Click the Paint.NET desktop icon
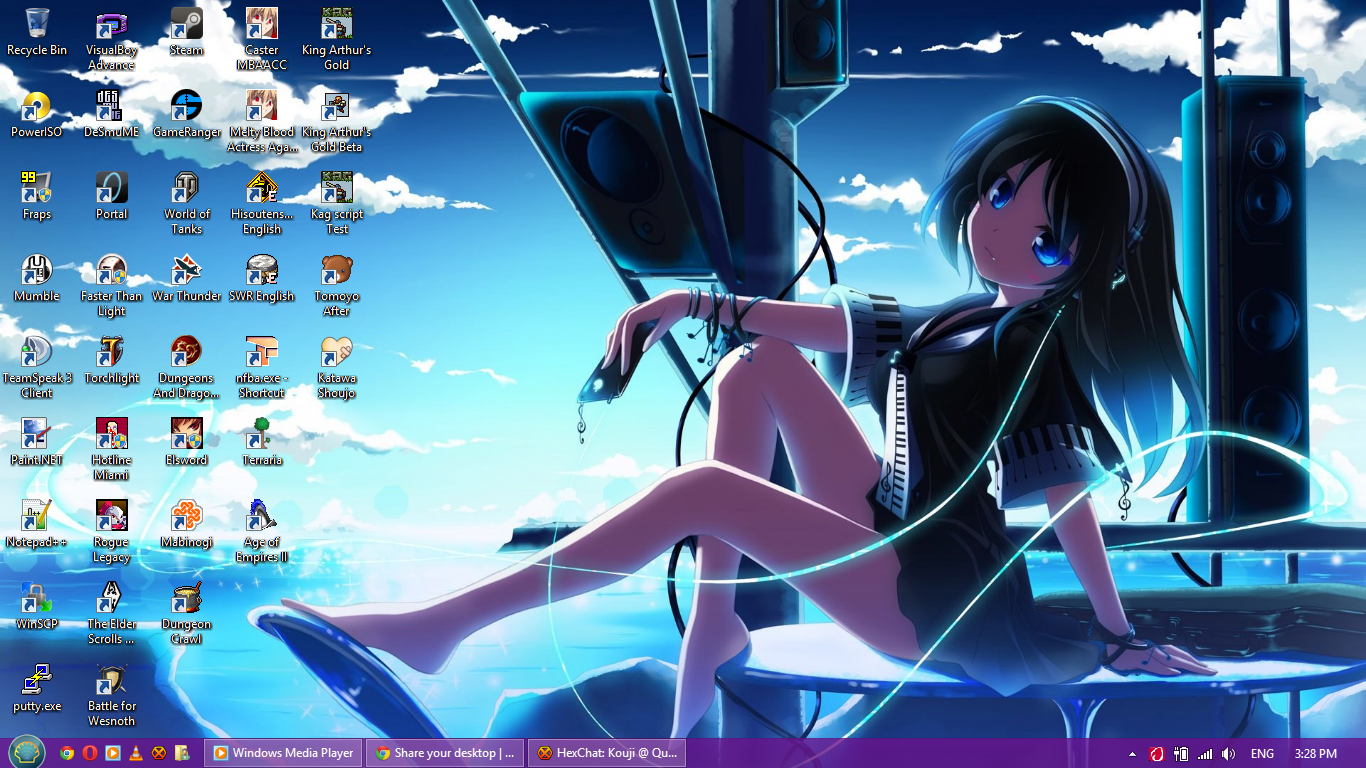This screenshot has height=768, width=1366. point(37,440)
